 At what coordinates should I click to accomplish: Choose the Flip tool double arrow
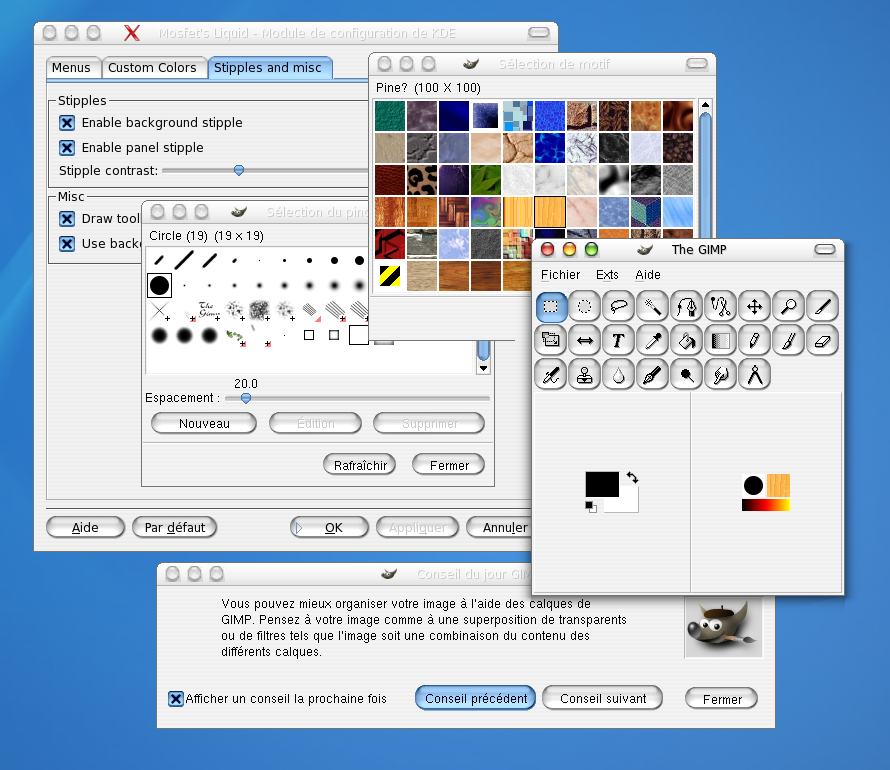585,340
